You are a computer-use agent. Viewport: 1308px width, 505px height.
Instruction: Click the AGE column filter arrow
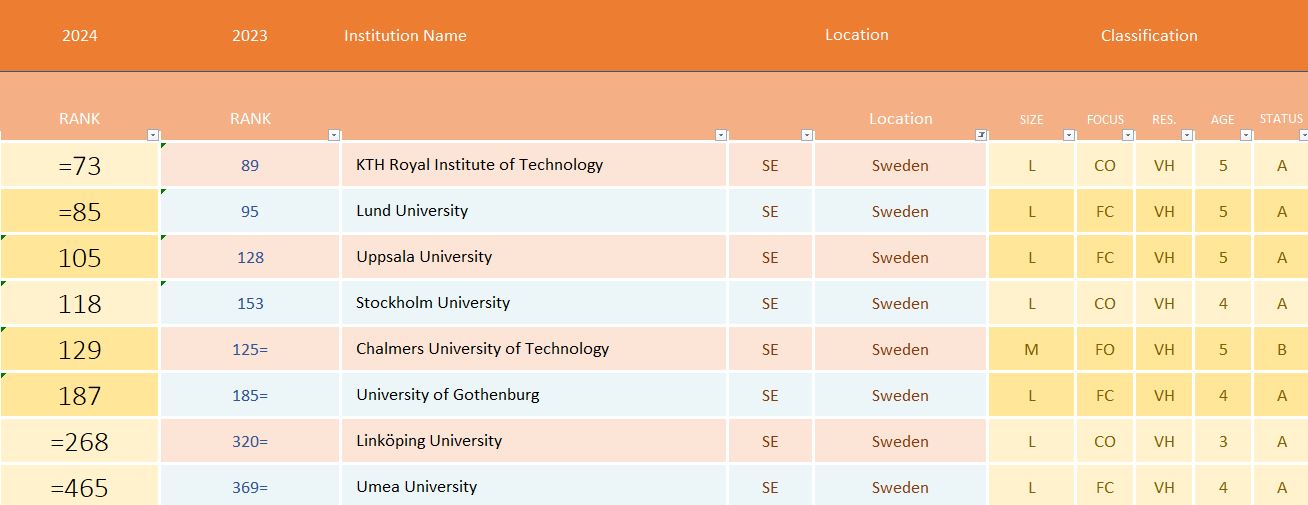click(1246, 135)
